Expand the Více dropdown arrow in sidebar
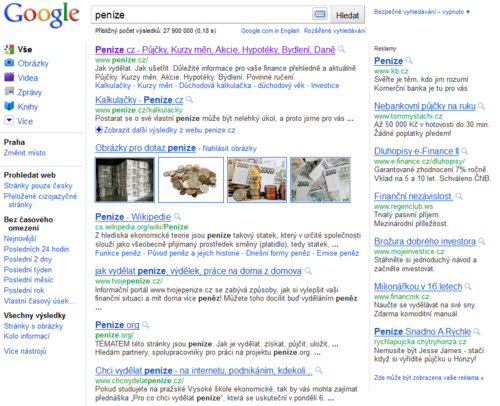The height and width of the screenshot is (406, 500). (9, 120)
